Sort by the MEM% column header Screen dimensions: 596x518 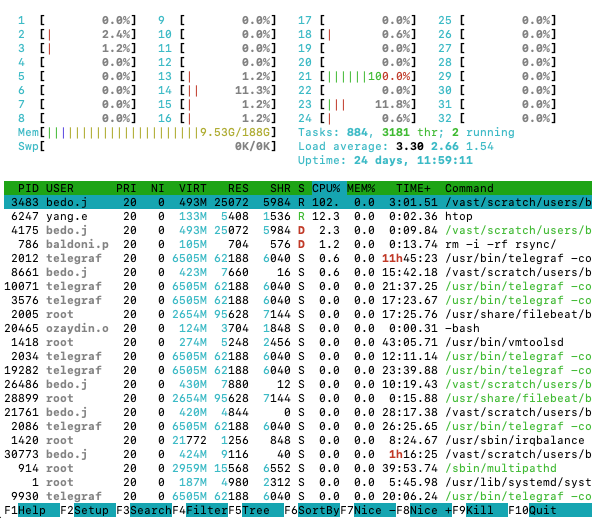click(361, 188)
